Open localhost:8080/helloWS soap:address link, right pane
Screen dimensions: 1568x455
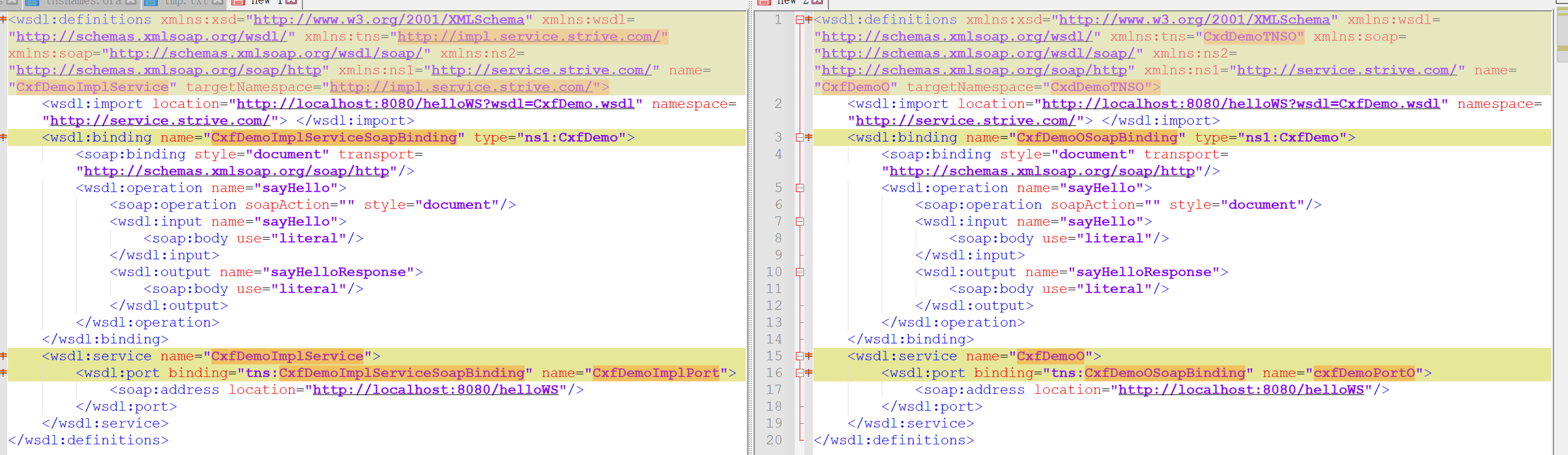point(1240,390)
